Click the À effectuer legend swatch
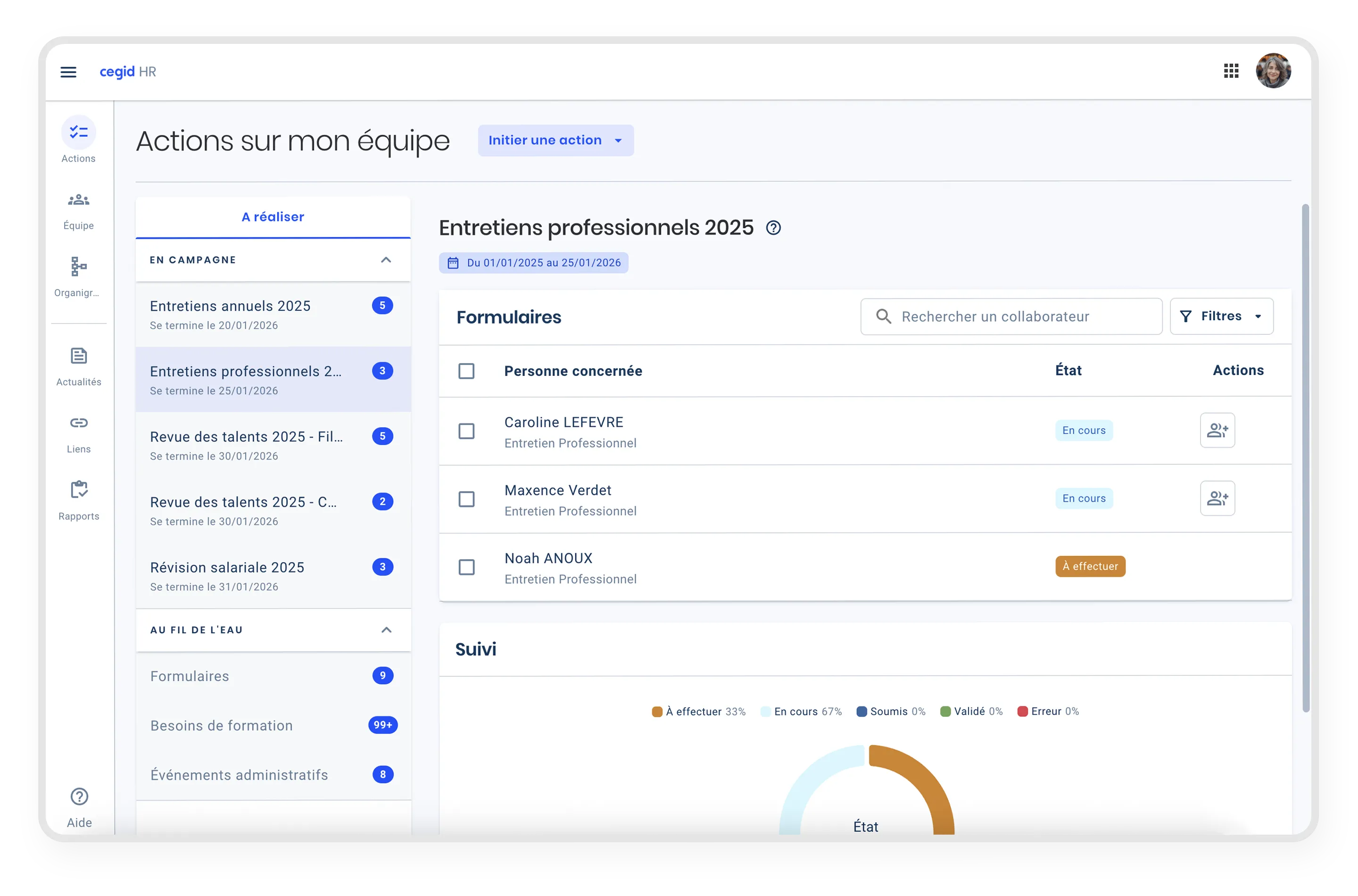This screenshot has height=896, width=1358. tap(657, 712)
